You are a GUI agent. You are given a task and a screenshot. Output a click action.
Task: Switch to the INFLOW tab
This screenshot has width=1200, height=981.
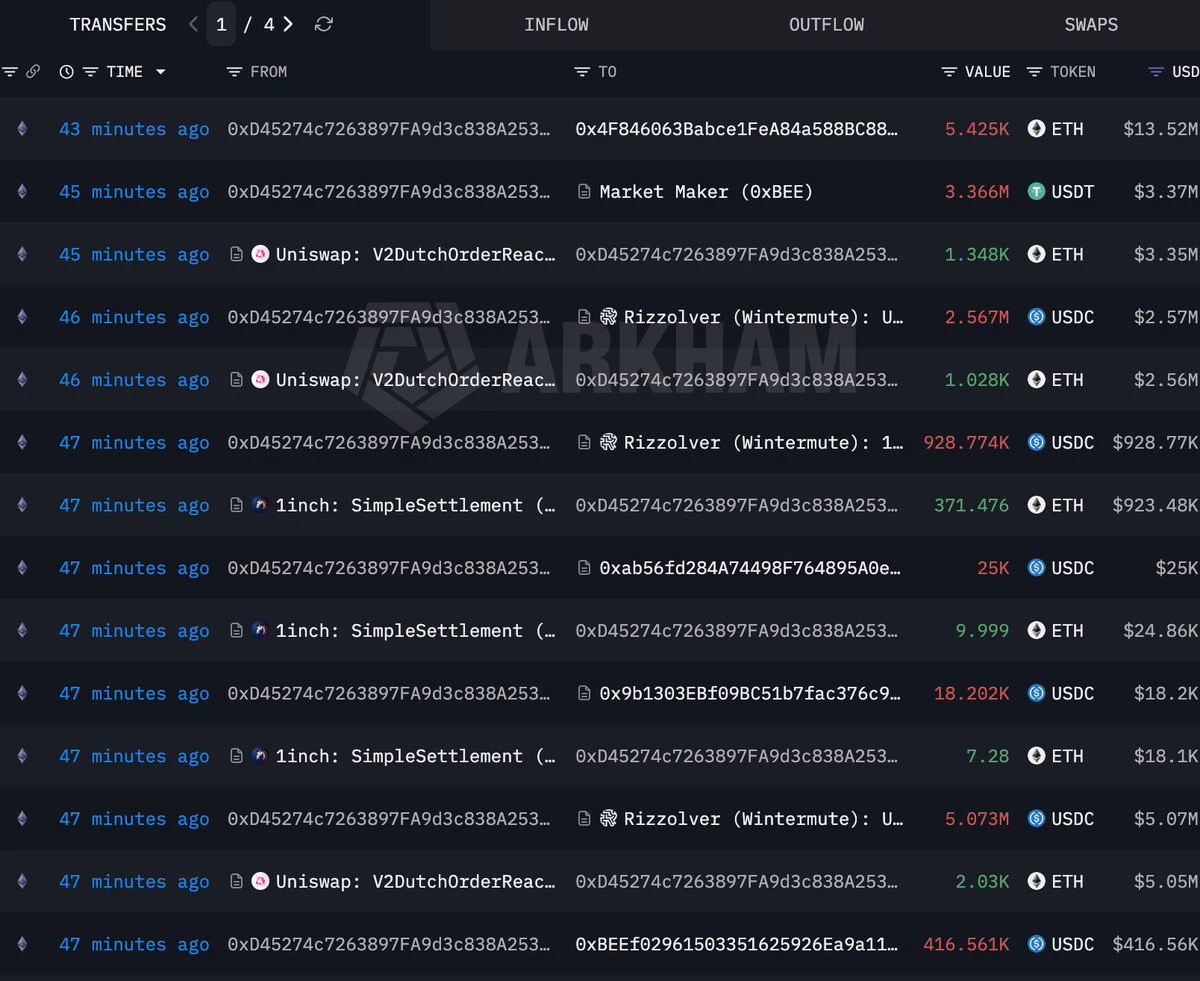point(556,24)
